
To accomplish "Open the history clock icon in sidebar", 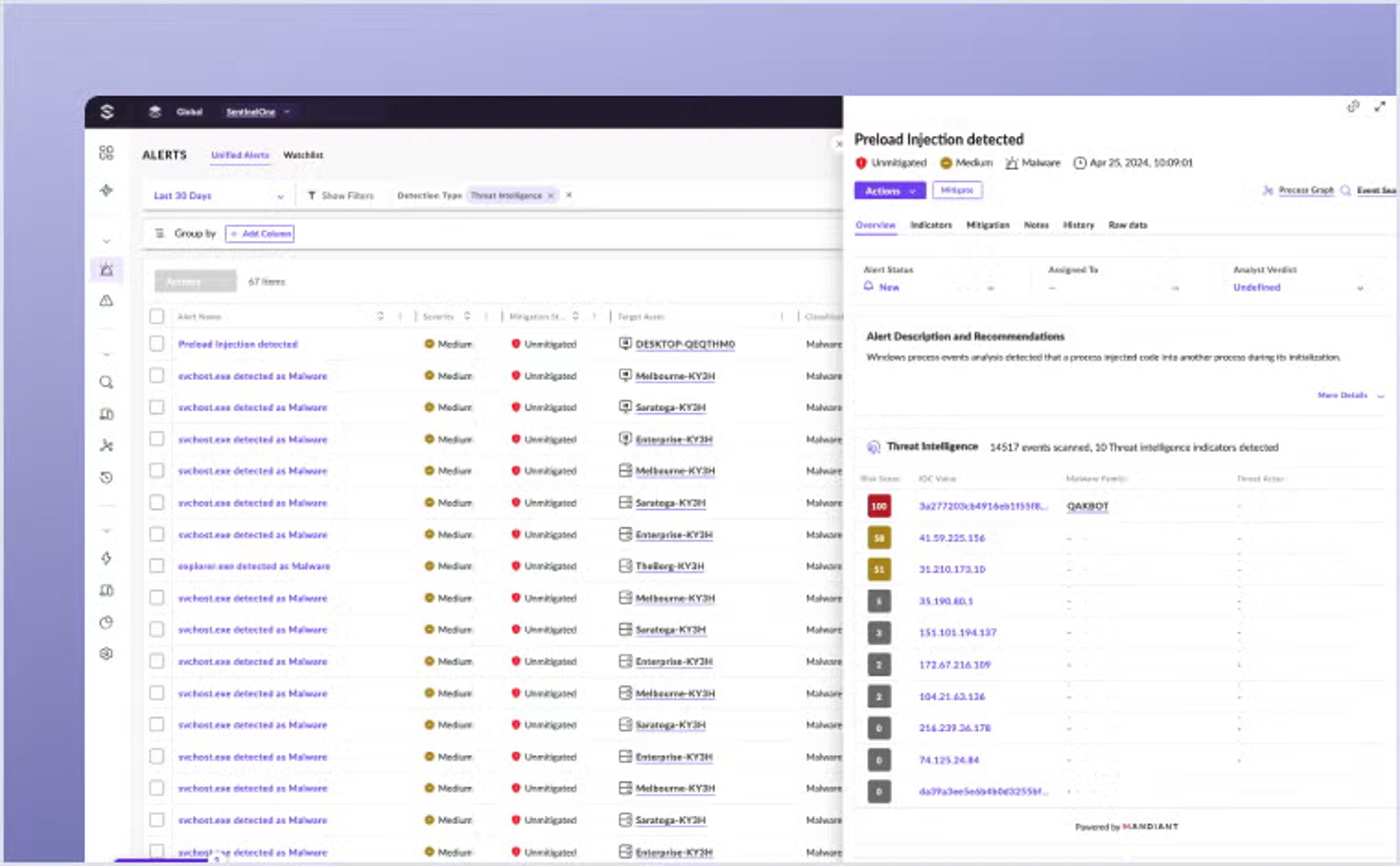I will click(x=107, y=477).
